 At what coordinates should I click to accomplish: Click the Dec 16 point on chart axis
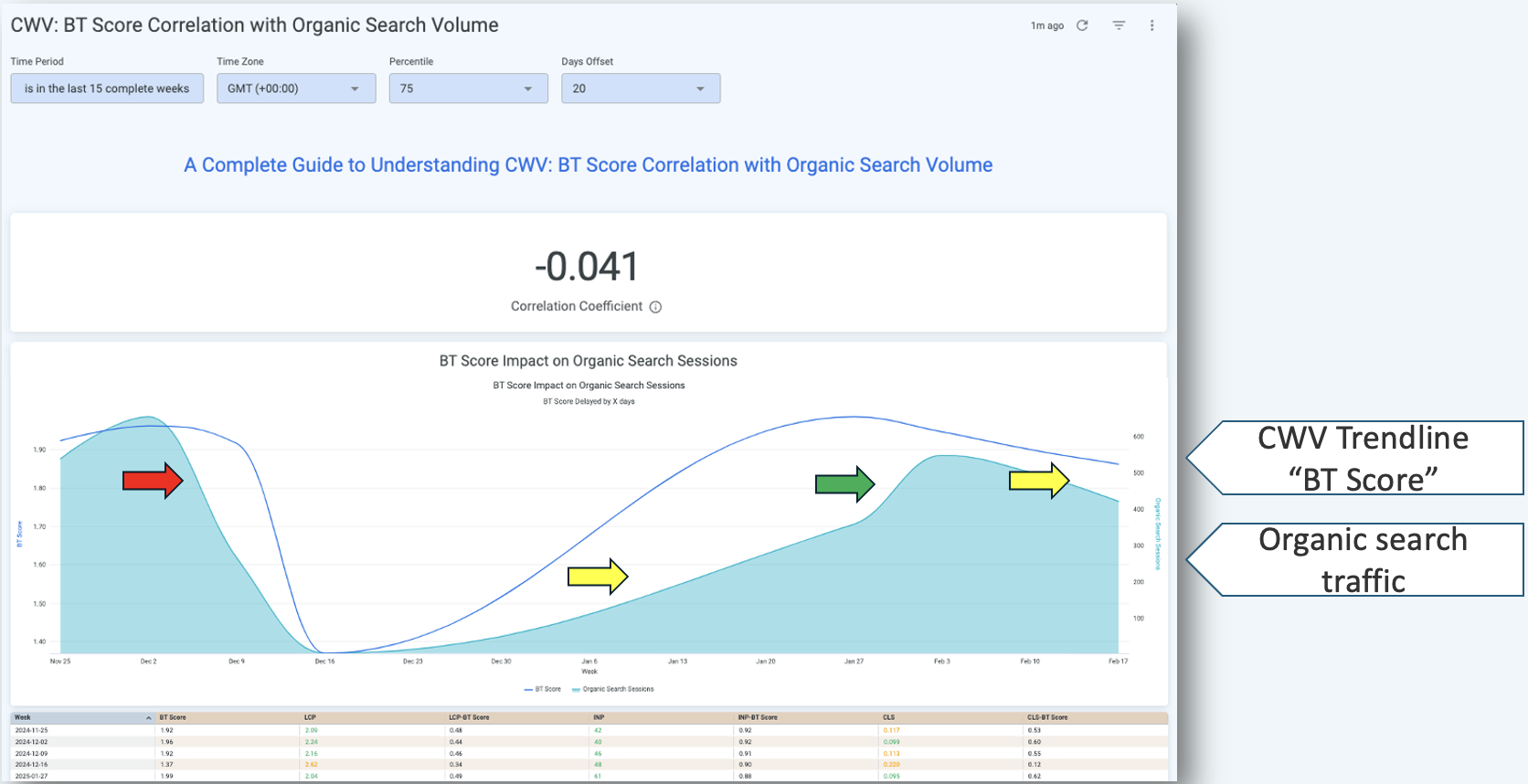click(x=324, y=661)
